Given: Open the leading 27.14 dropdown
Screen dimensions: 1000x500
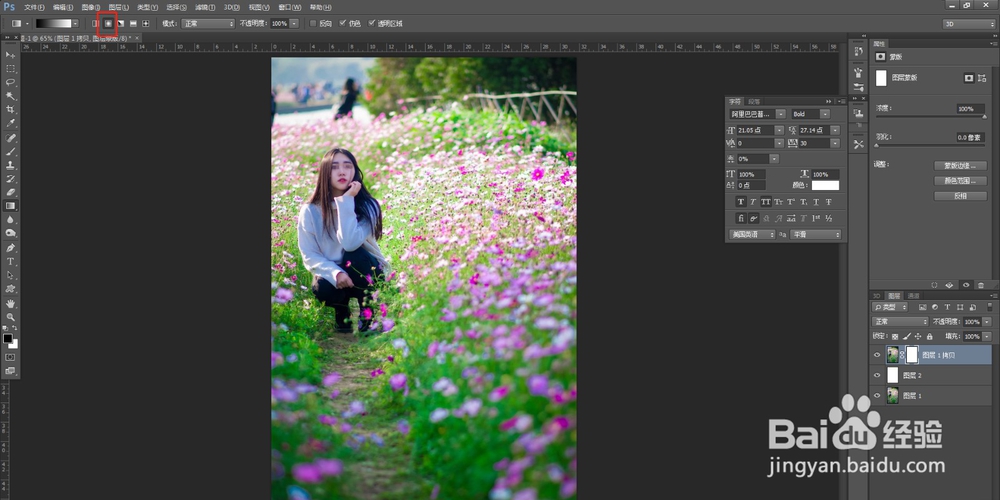Looking at the screenshot, I should coord(835,130).
